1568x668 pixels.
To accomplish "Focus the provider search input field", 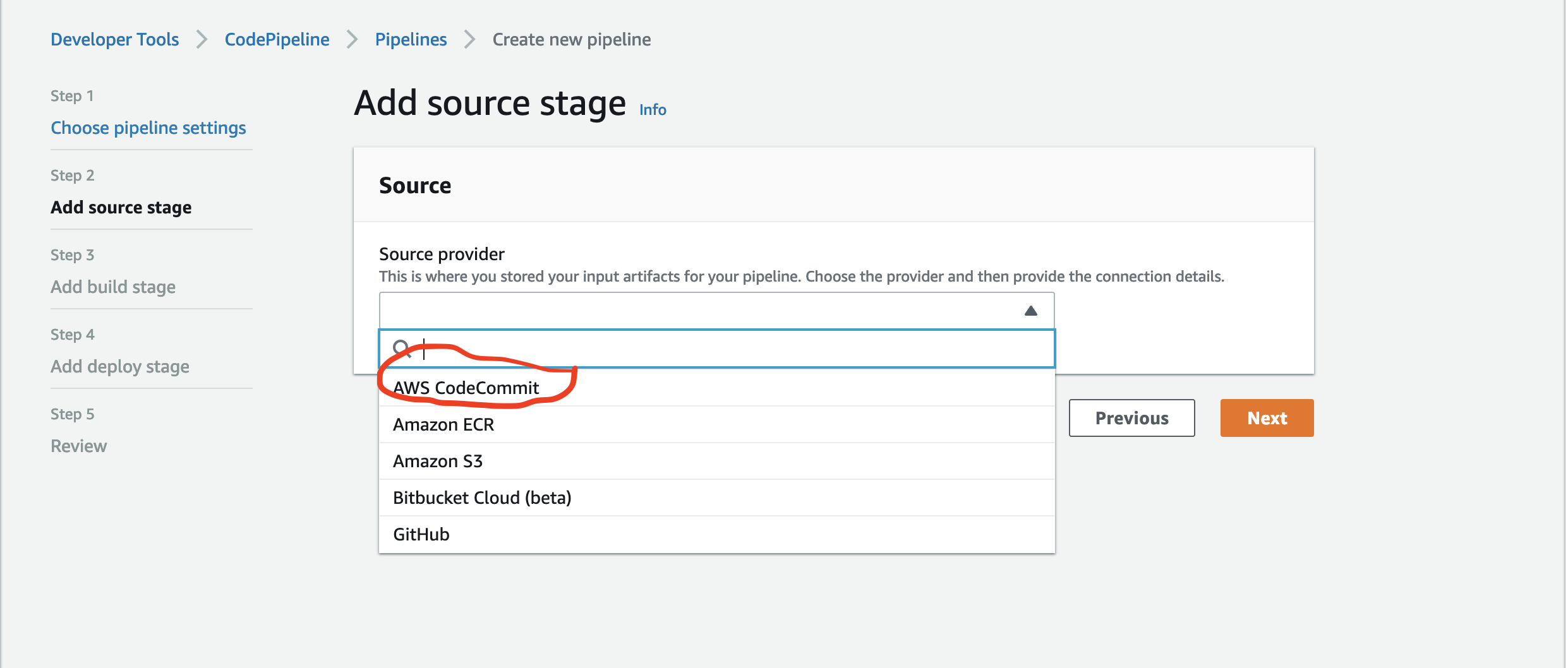I will pos(727,349).
